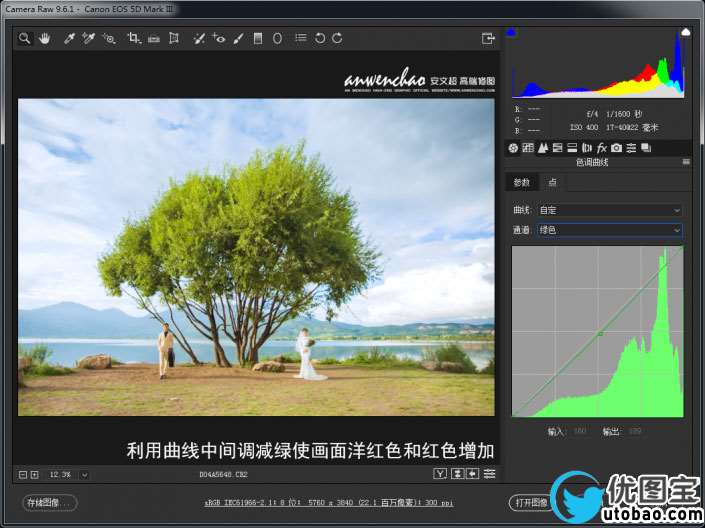Toggle shadow clipping warning on histogram
The width and height of the screenshot is (705, 528).
pyautogui.click(x=511, y=32)
